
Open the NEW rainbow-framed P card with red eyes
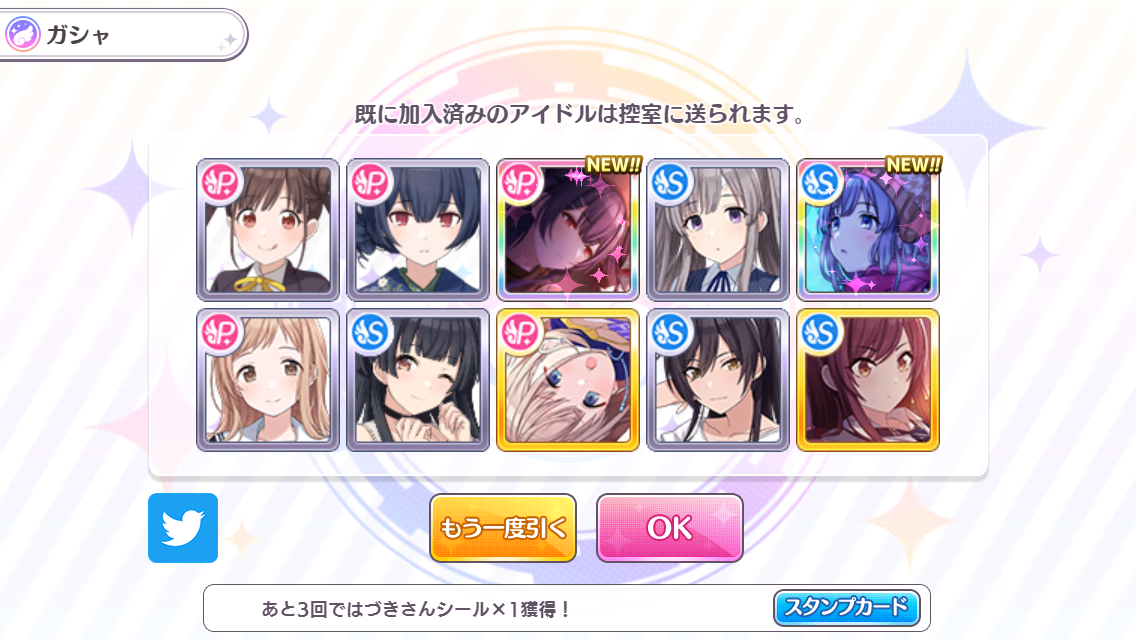coord(568,230)
